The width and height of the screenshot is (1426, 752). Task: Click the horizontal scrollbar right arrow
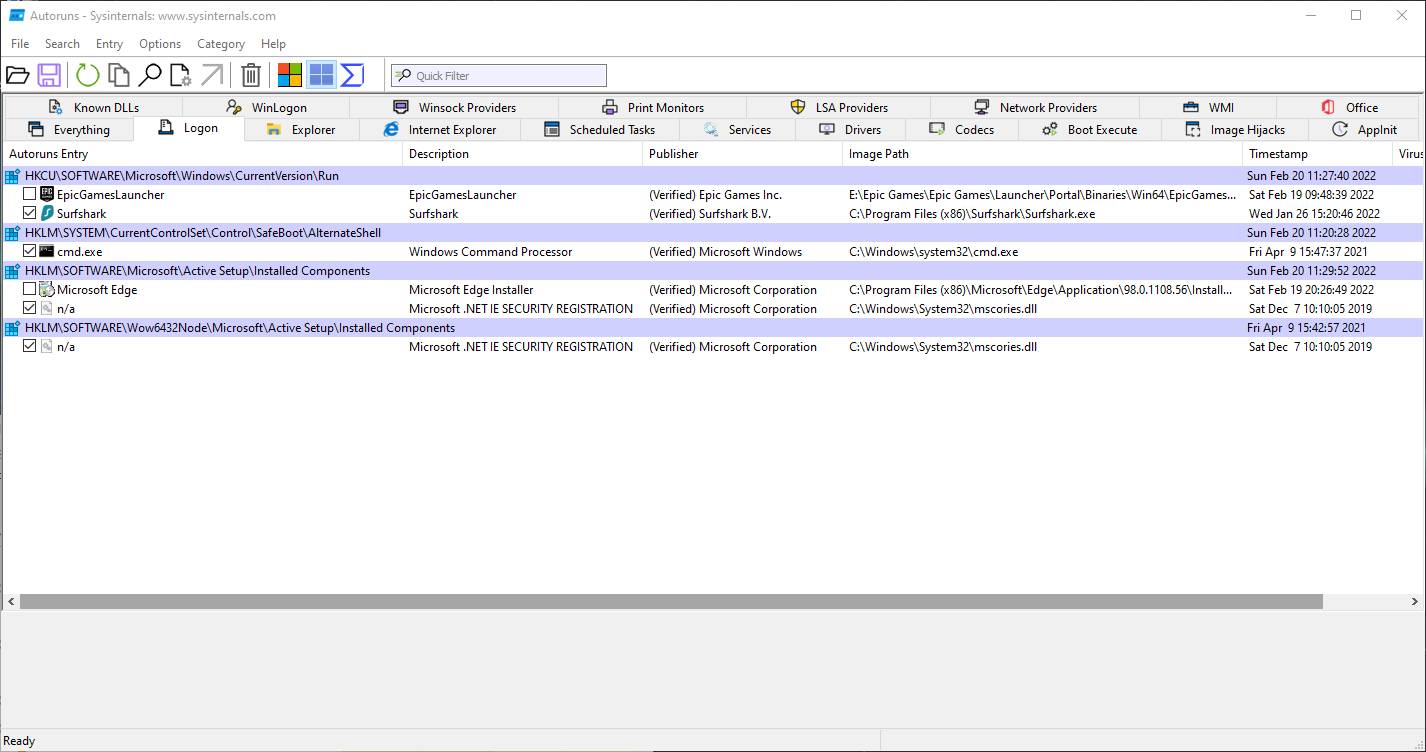(x=1415, y=602)
